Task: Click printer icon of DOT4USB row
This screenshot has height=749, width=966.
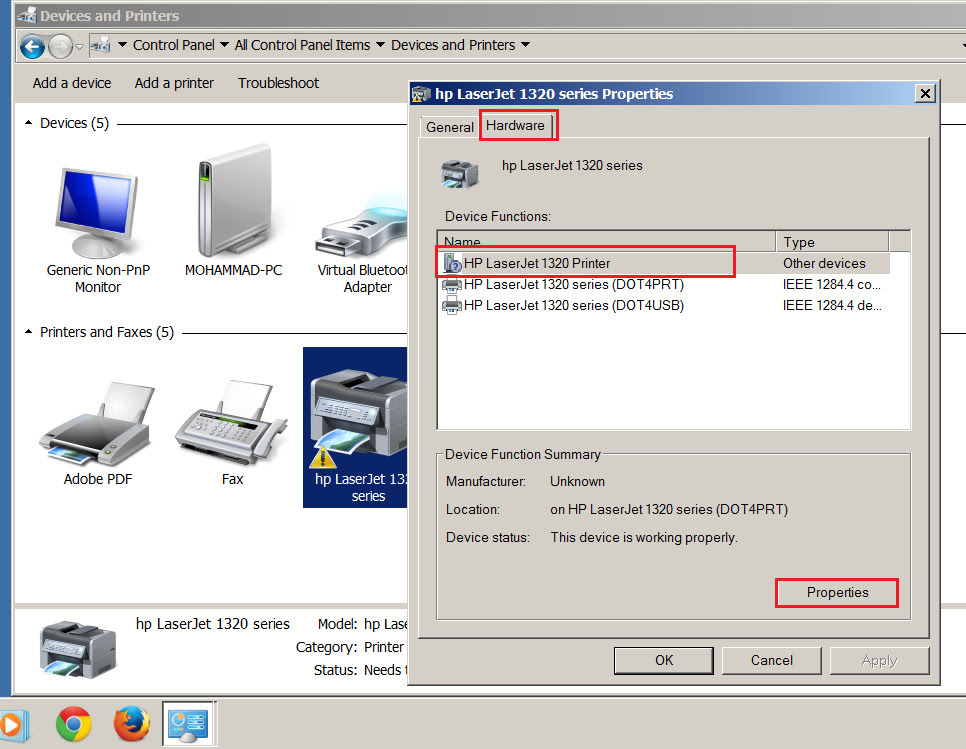Action: tap(452, 306)
